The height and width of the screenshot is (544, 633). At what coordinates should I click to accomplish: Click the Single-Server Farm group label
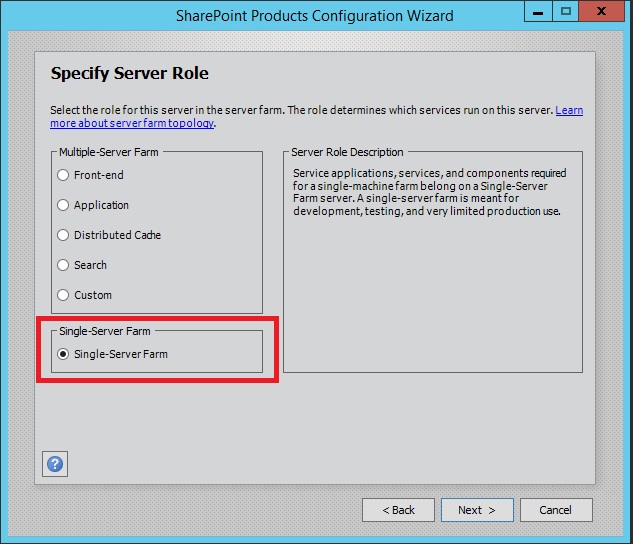coord(105,331)
